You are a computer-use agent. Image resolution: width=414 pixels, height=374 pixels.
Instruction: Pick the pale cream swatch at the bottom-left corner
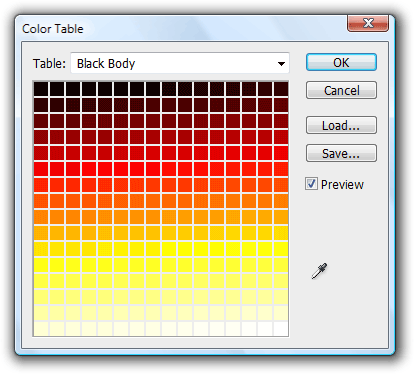41,329
